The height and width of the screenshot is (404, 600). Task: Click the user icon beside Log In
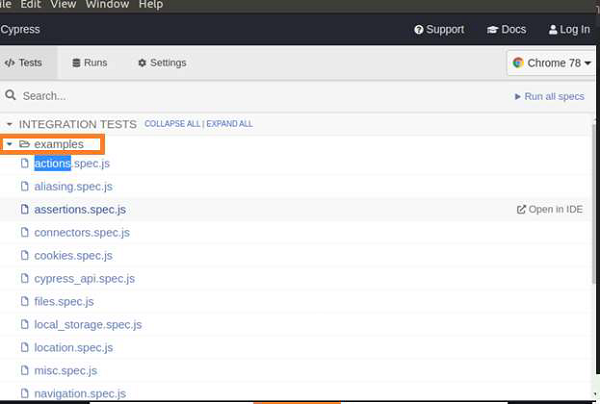click(553, 29)
